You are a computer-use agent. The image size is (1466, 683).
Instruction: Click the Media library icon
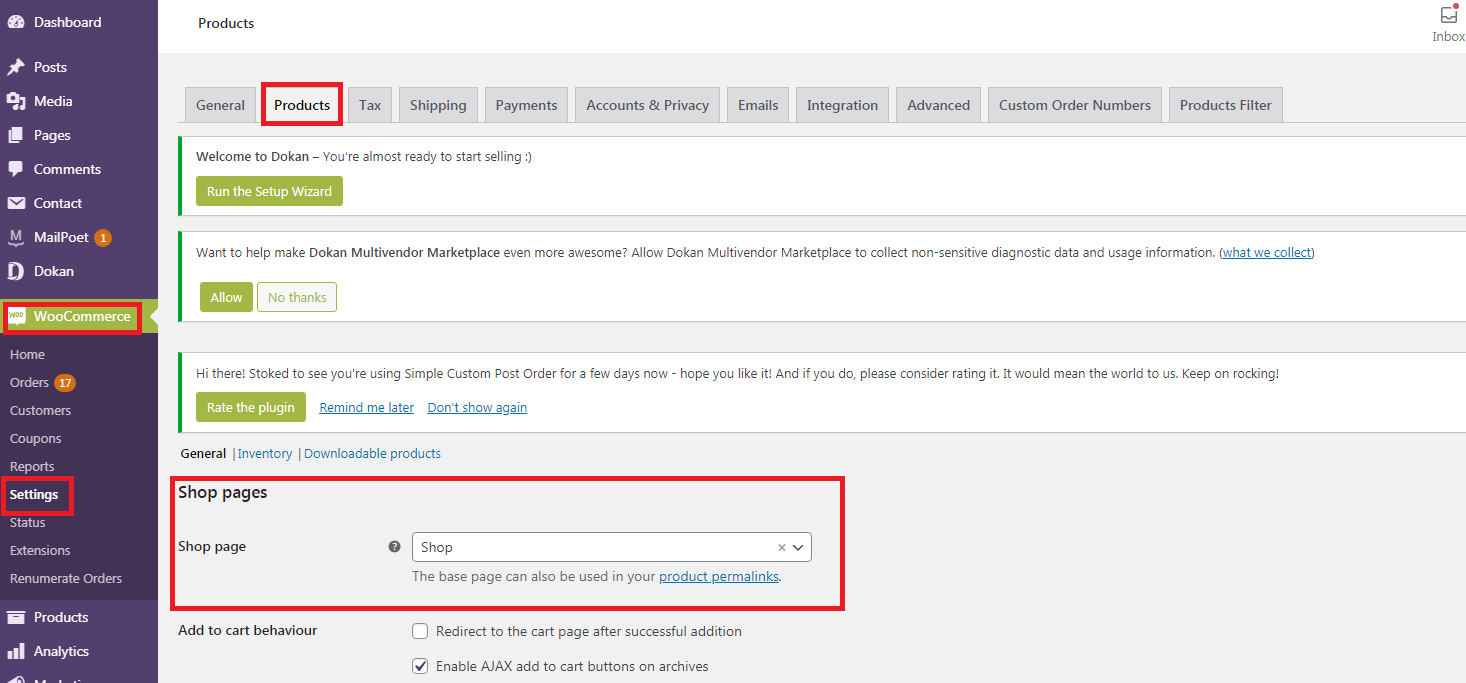pos(16,101)
